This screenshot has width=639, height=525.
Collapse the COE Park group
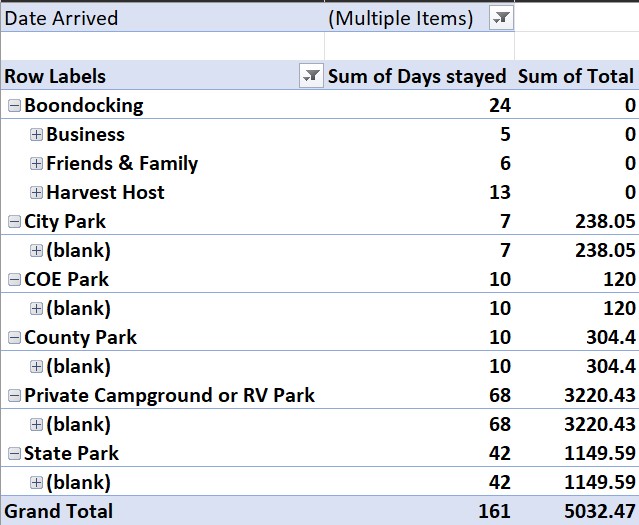point(13,280)
